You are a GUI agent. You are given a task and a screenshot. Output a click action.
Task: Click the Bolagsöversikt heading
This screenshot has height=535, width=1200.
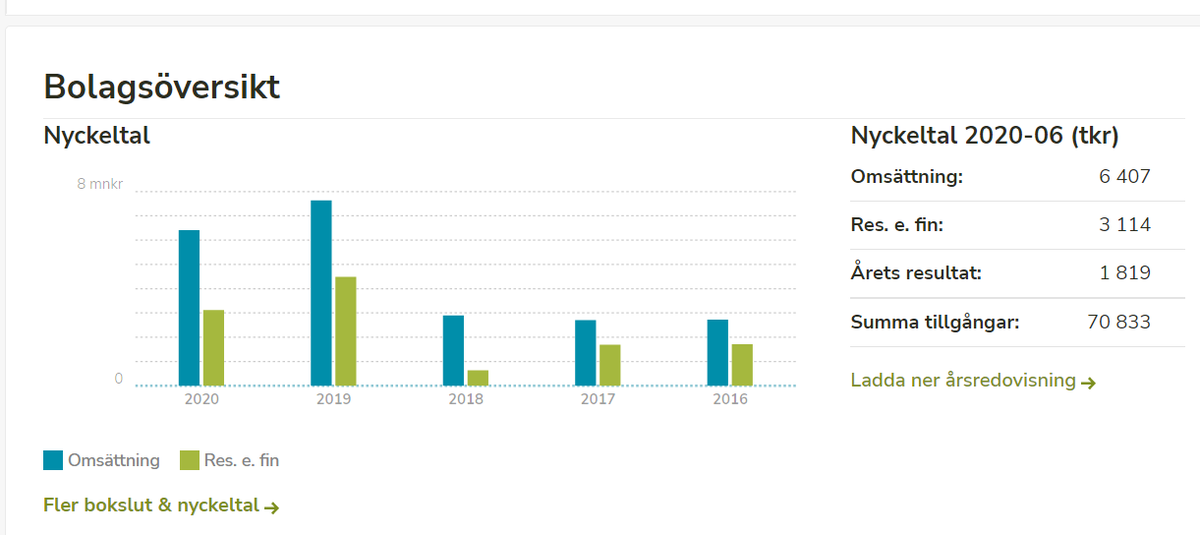pyautogui.click(x=162, y=87)
